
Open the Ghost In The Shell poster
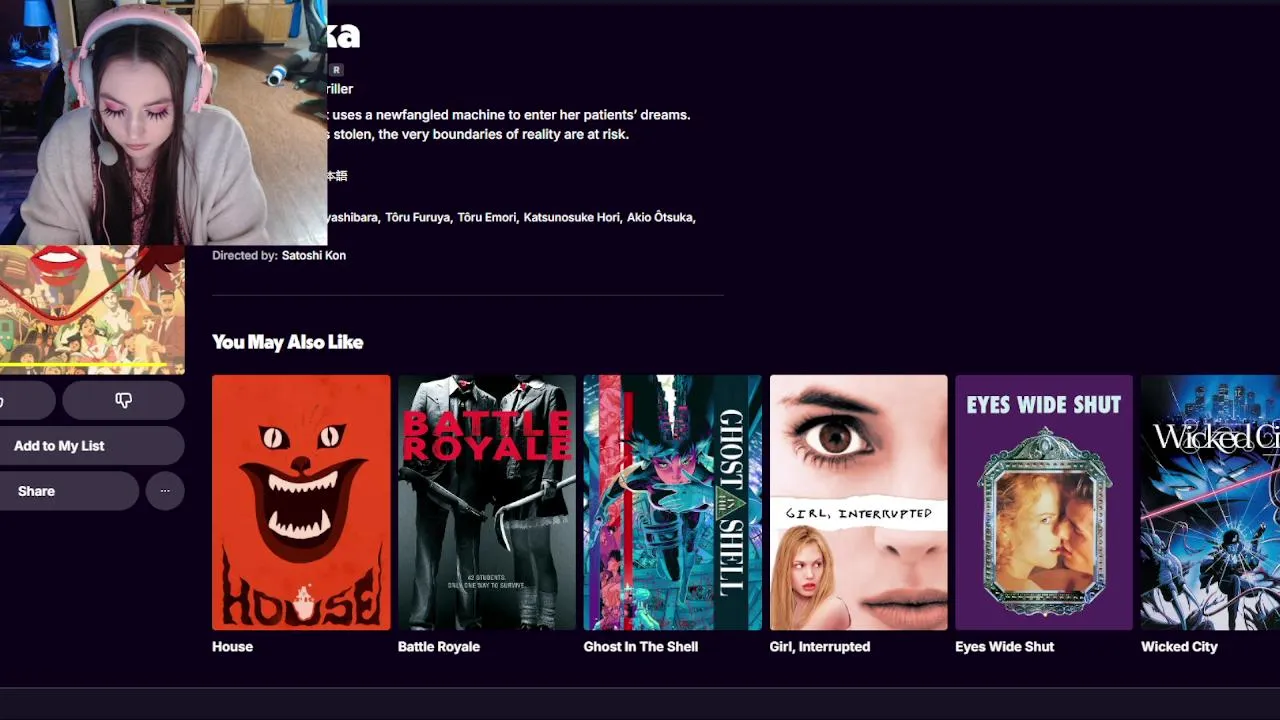[672, 502]
